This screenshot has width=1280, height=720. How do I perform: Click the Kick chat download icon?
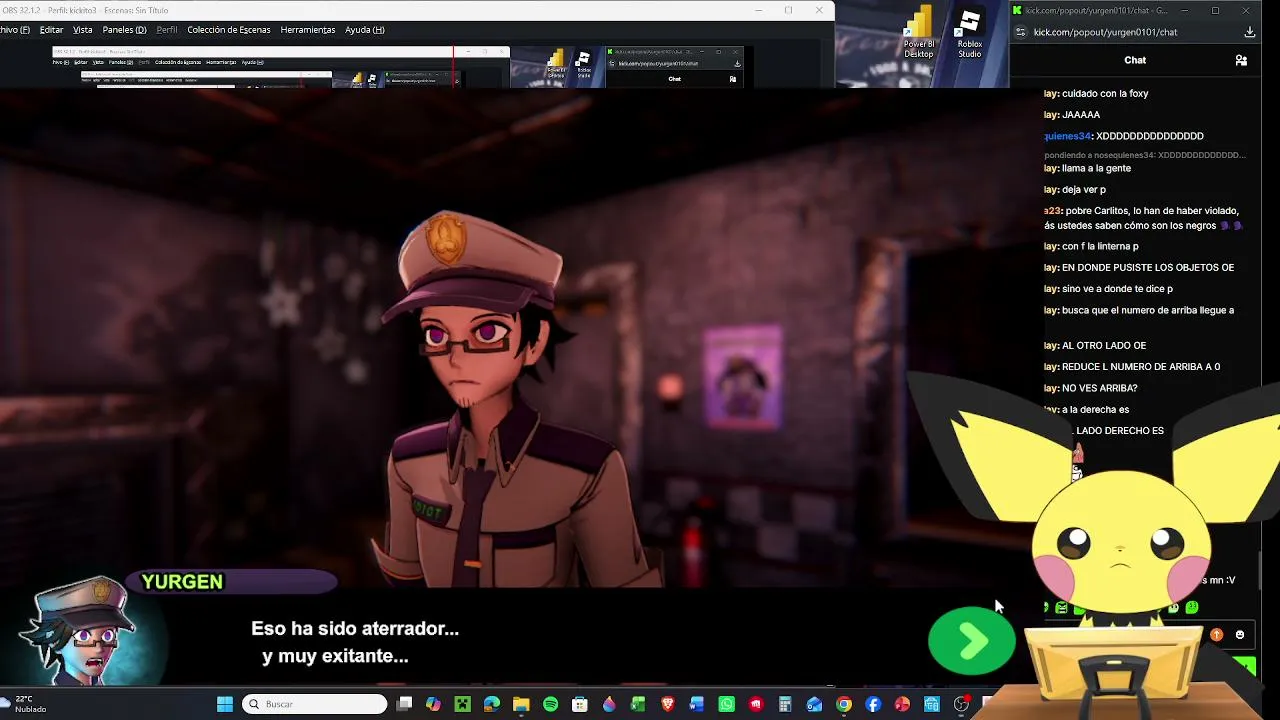pos(1249,32)
